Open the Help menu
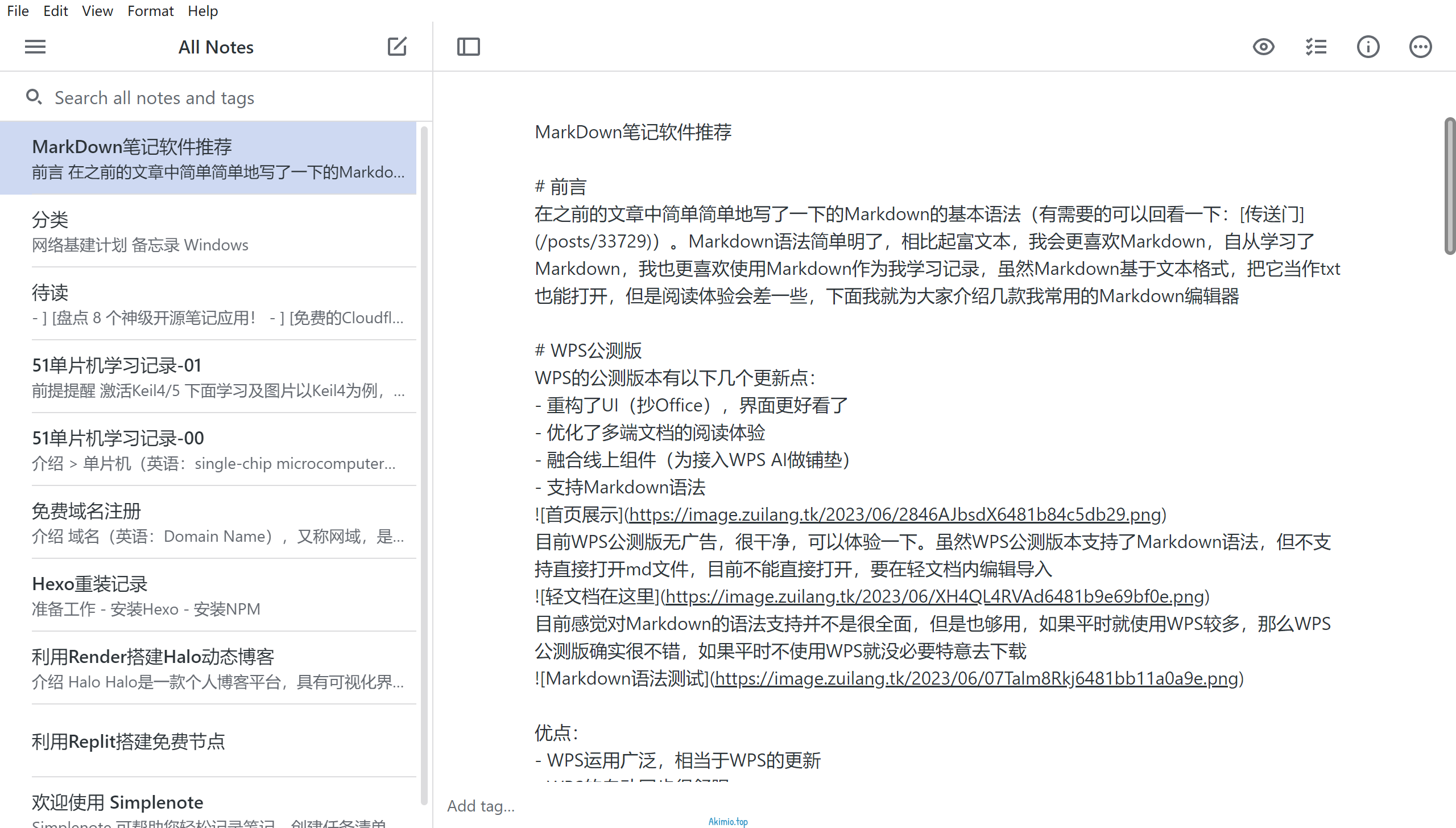 coord(203,11)
